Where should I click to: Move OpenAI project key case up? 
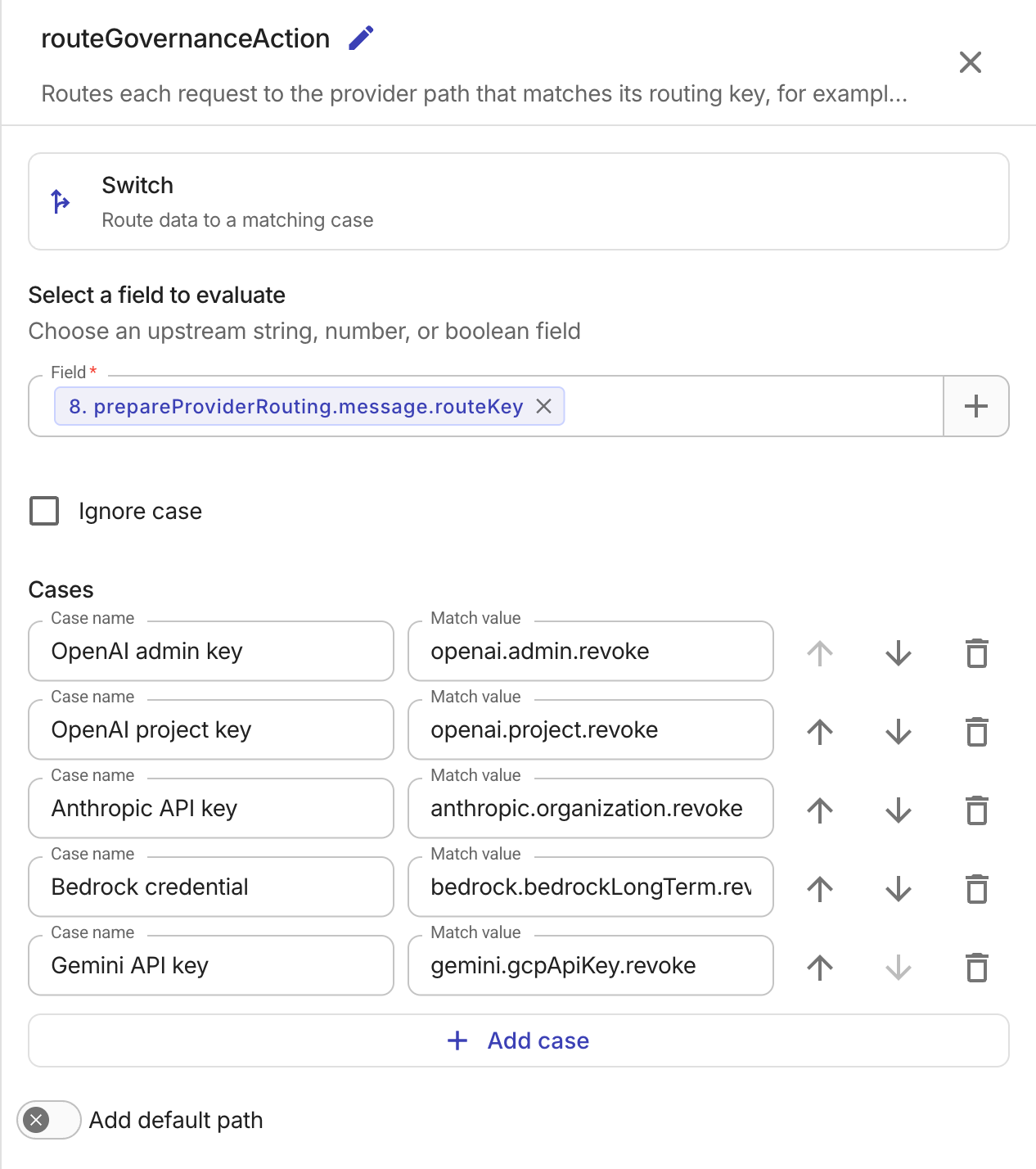pyautogui.click(x=819, y=731)
